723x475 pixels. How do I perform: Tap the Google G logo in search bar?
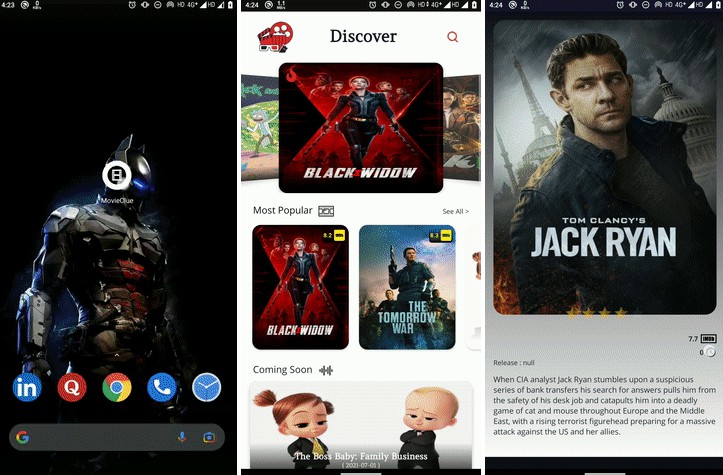[22, 437]
